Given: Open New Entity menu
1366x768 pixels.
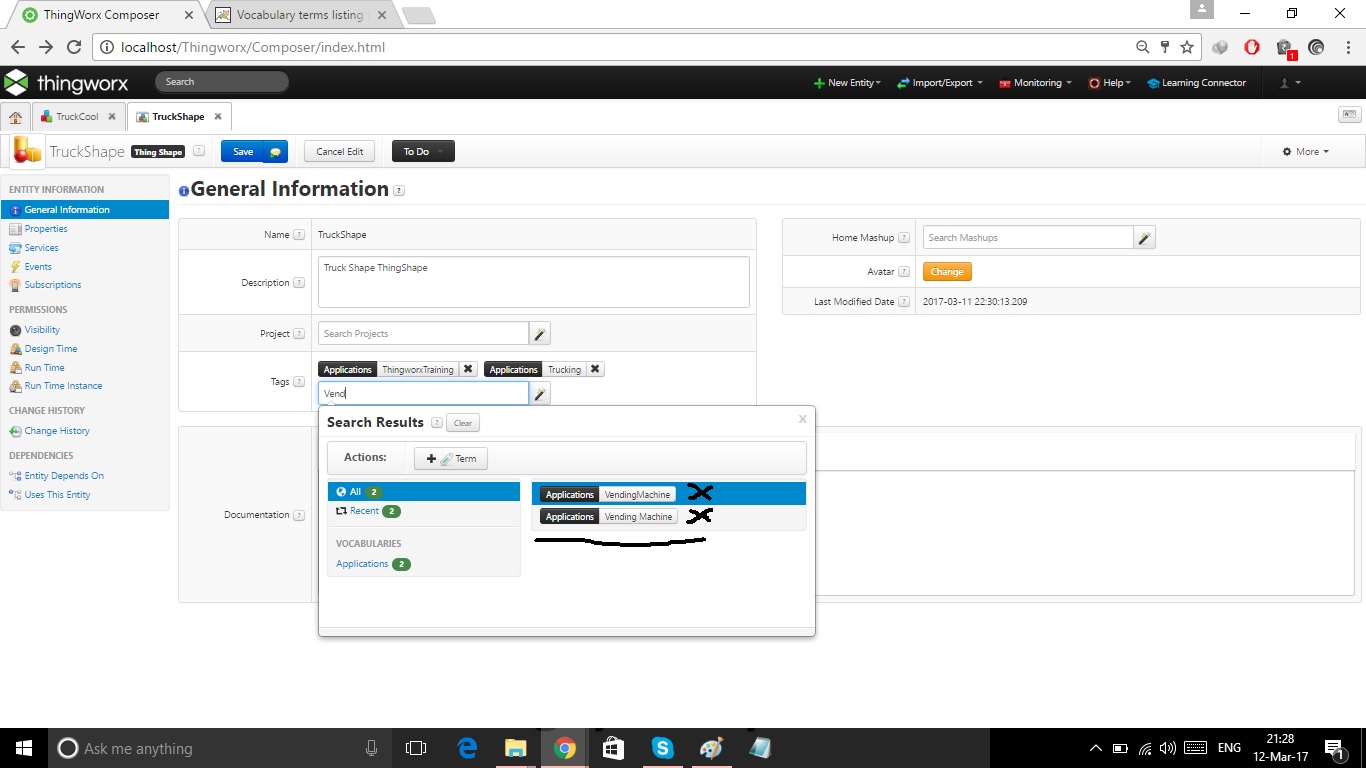Looking at the screenshot, I should point(847,83).
